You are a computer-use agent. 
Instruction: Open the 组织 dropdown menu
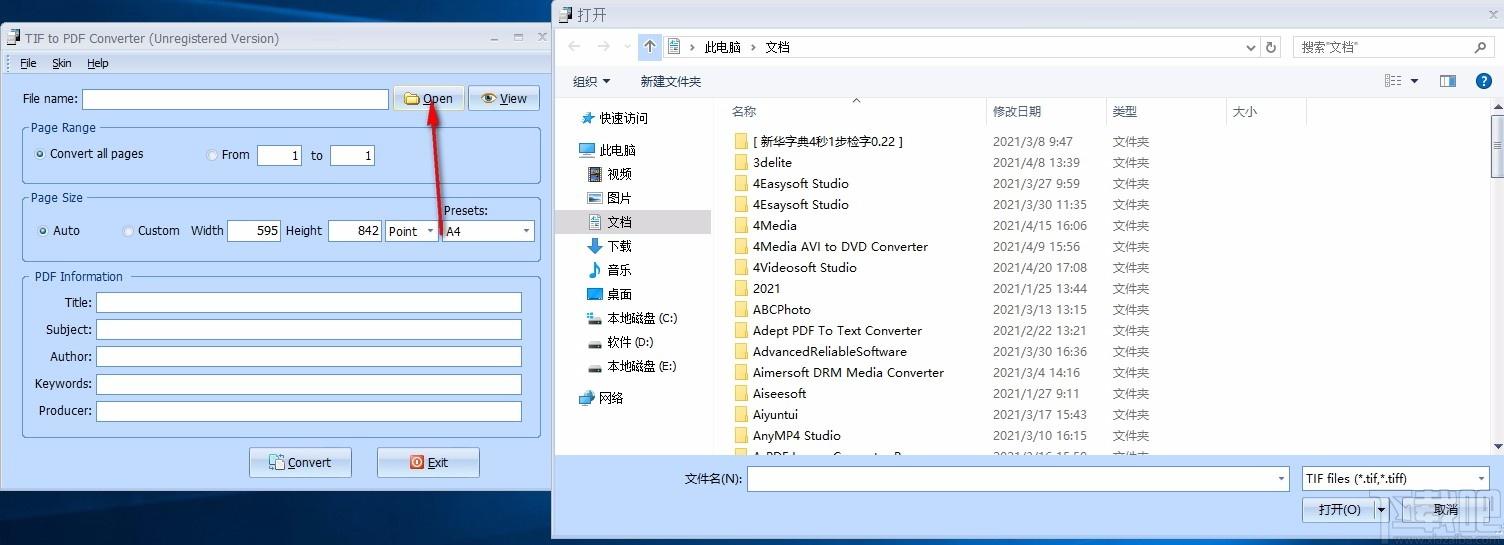point(591,81)
